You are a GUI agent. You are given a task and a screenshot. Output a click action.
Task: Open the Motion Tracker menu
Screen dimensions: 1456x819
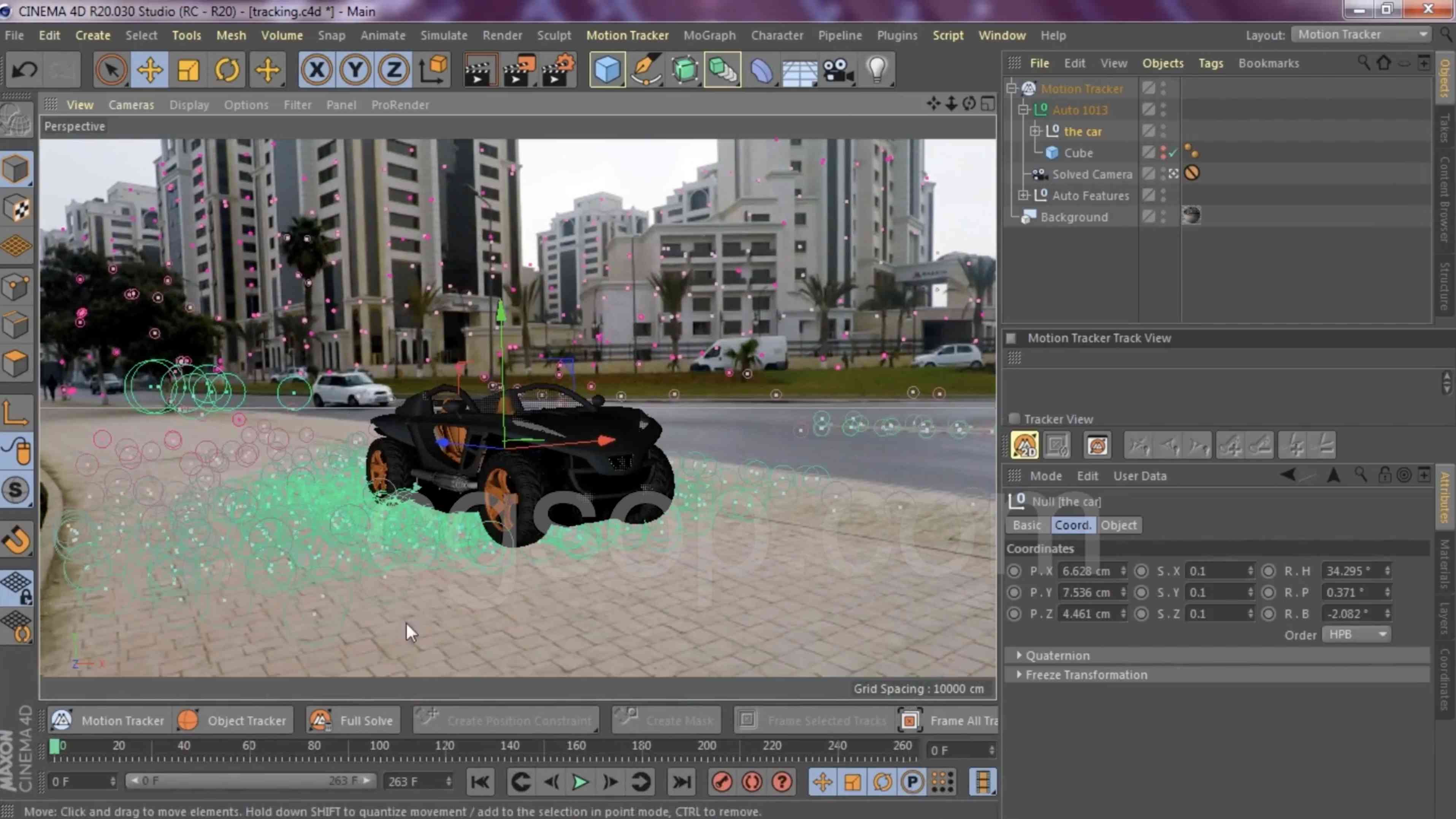[627, 35]
